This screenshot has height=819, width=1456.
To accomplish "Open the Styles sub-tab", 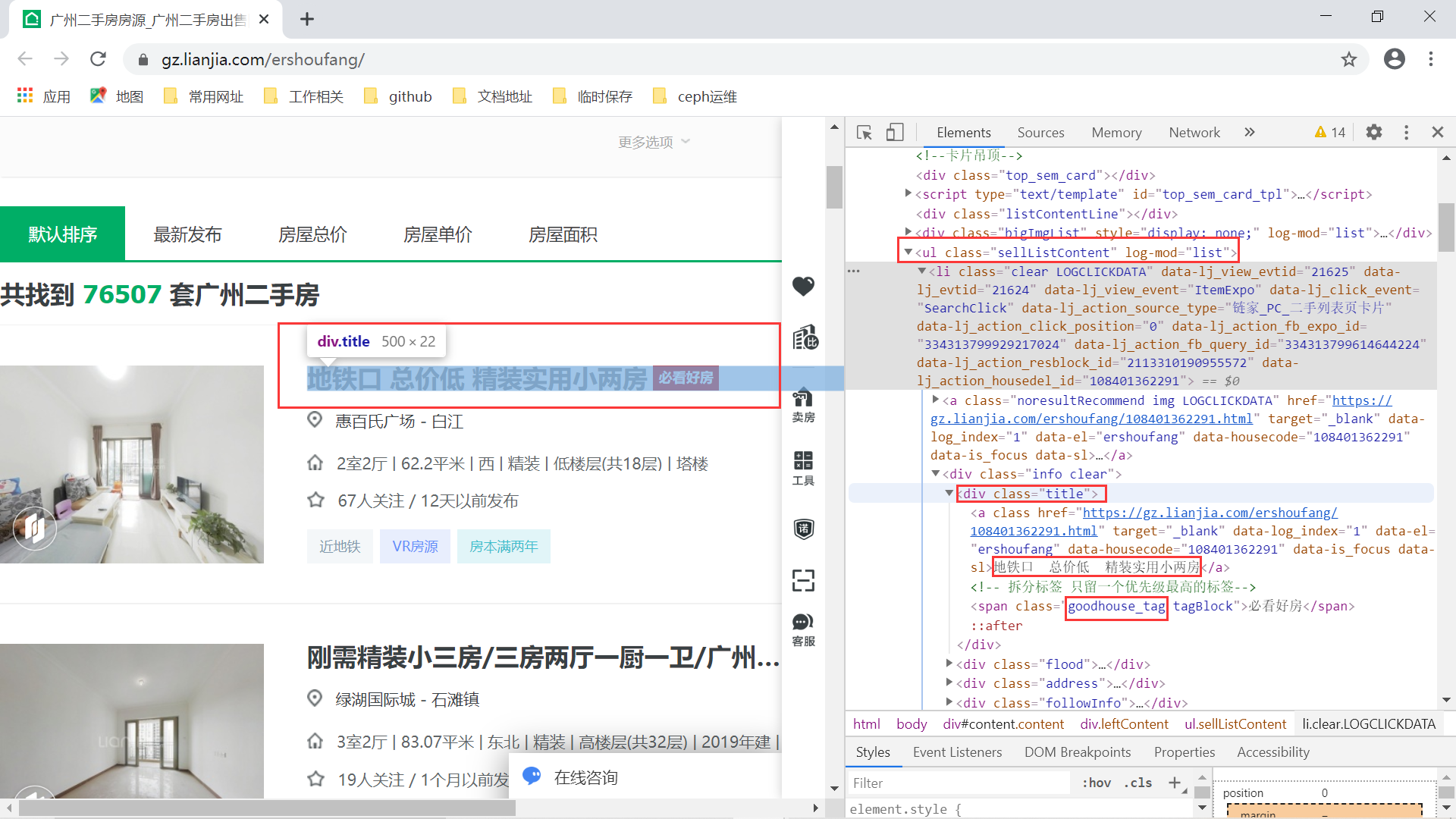I will (x=873, y=752).
